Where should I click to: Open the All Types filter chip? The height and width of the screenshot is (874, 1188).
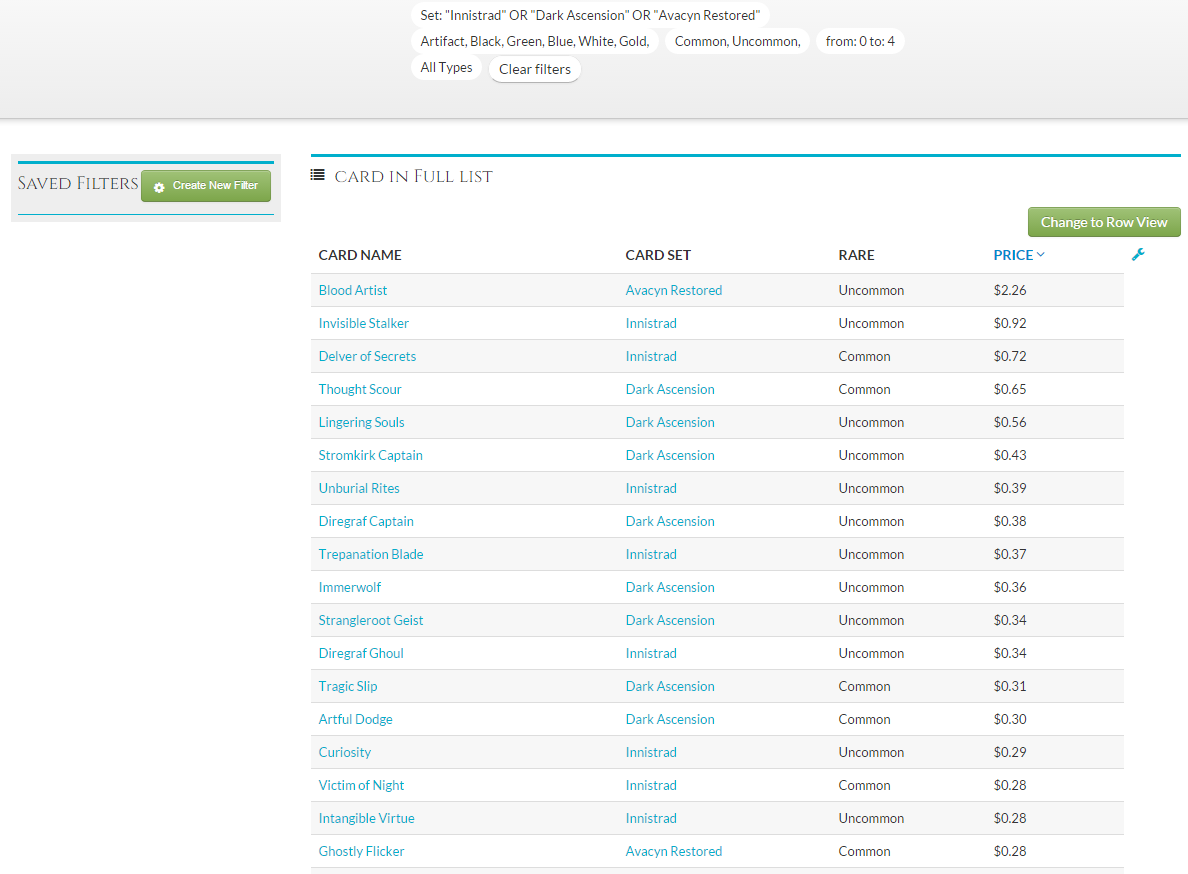[446, 67]
